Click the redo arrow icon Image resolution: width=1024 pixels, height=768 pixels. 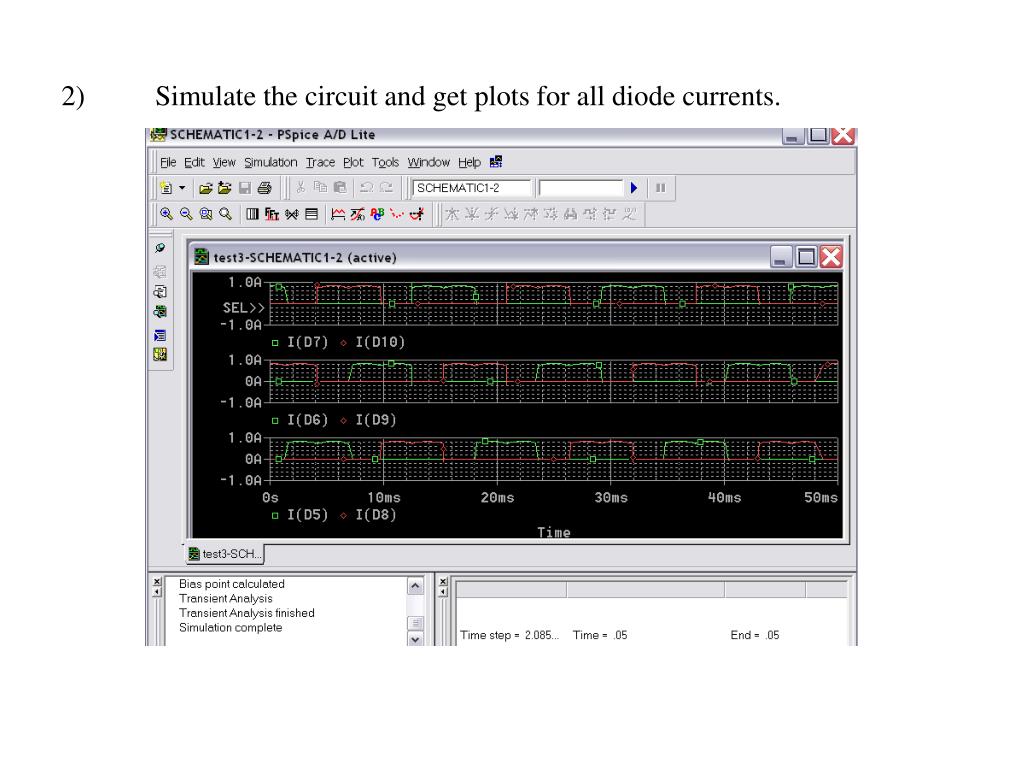pos(387,188)
